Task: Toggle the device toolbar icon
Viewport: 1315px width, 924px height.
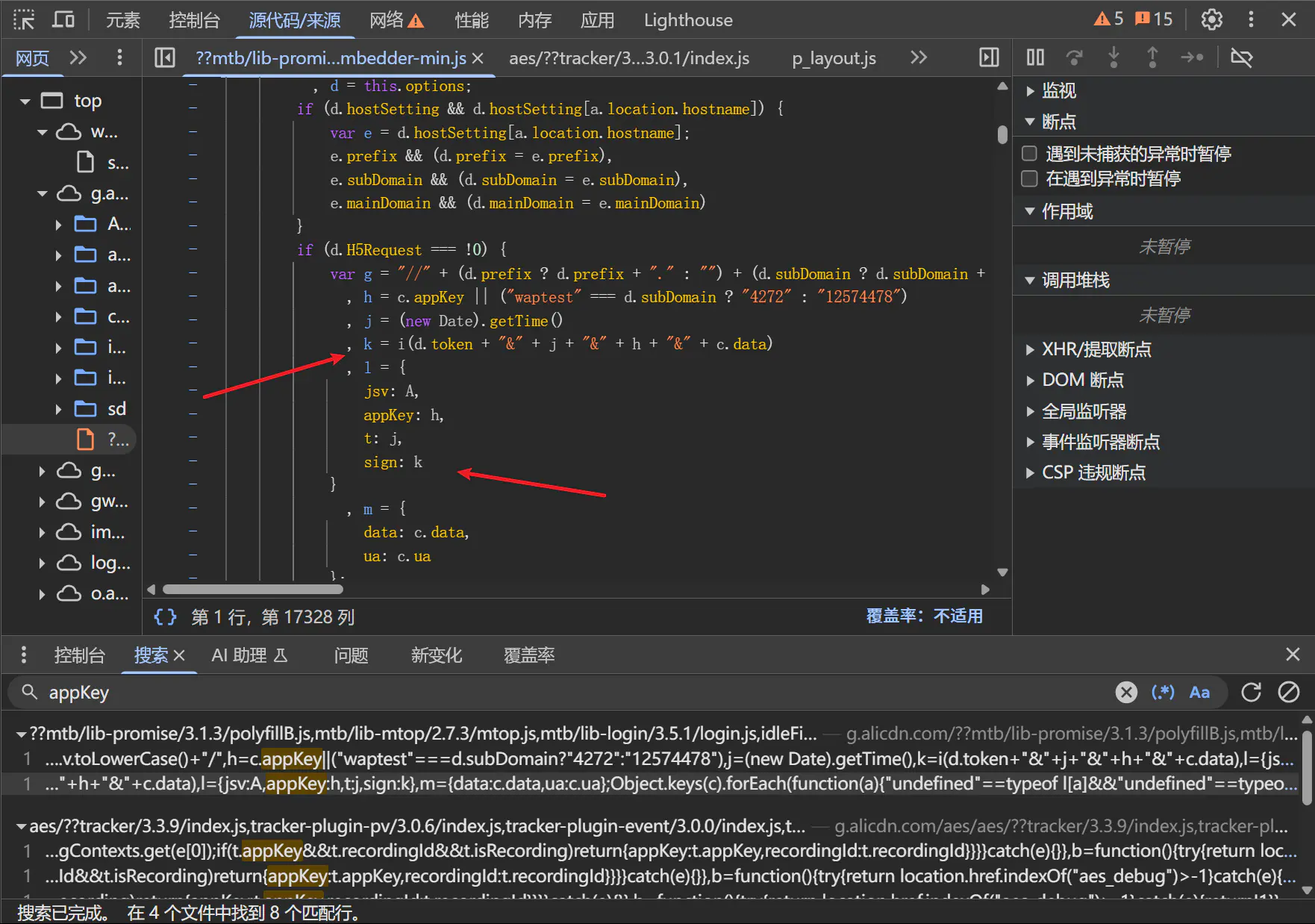Action: tap(63, 20)
